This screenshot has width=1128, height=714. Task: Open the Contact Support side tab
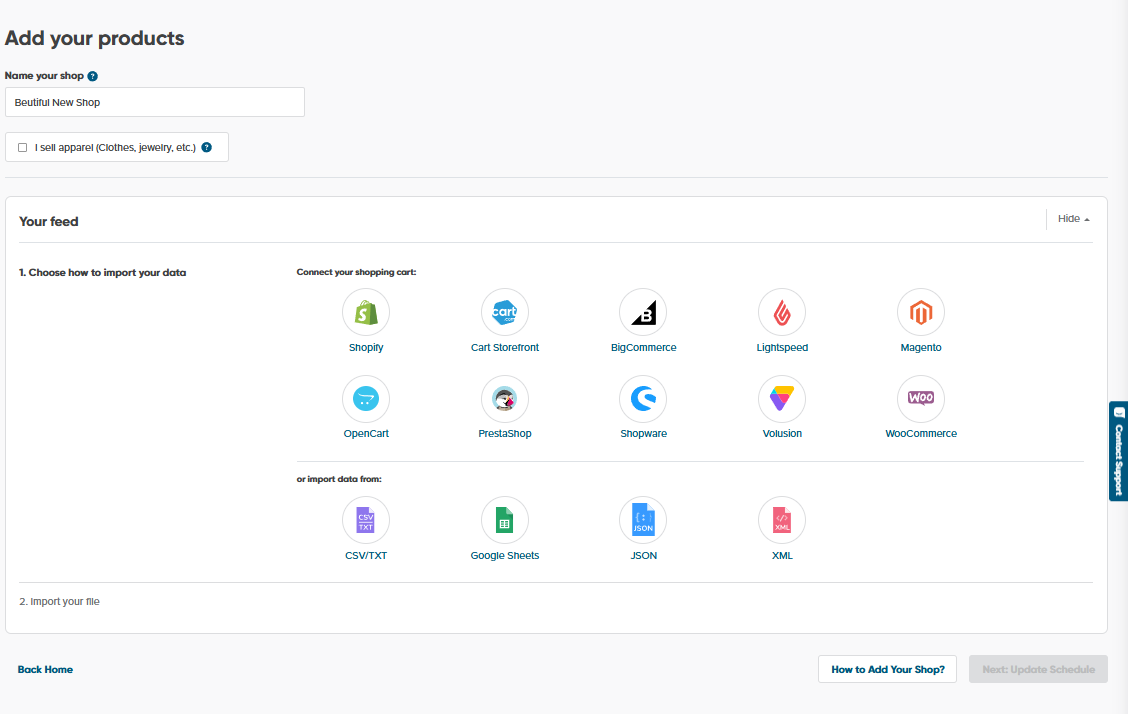click(1118, 452)
